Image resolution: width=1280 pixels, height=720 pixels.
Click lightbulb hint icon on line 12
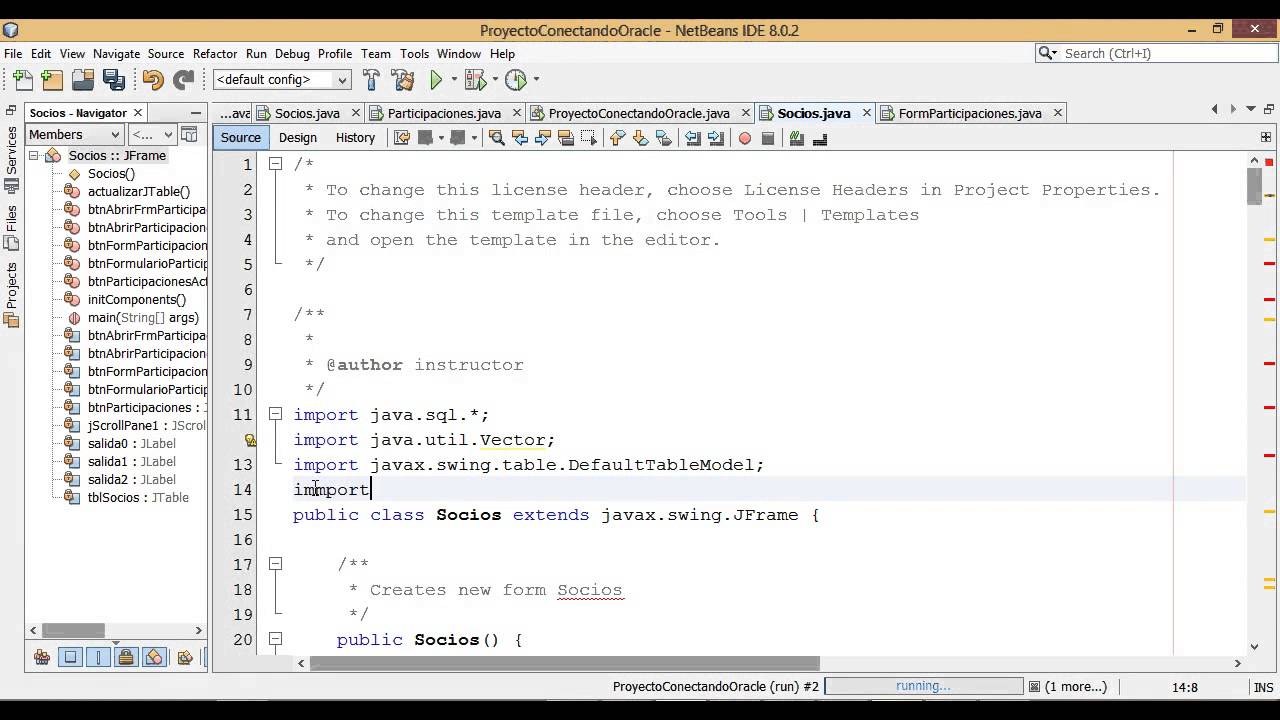click(x=251, y=440)
